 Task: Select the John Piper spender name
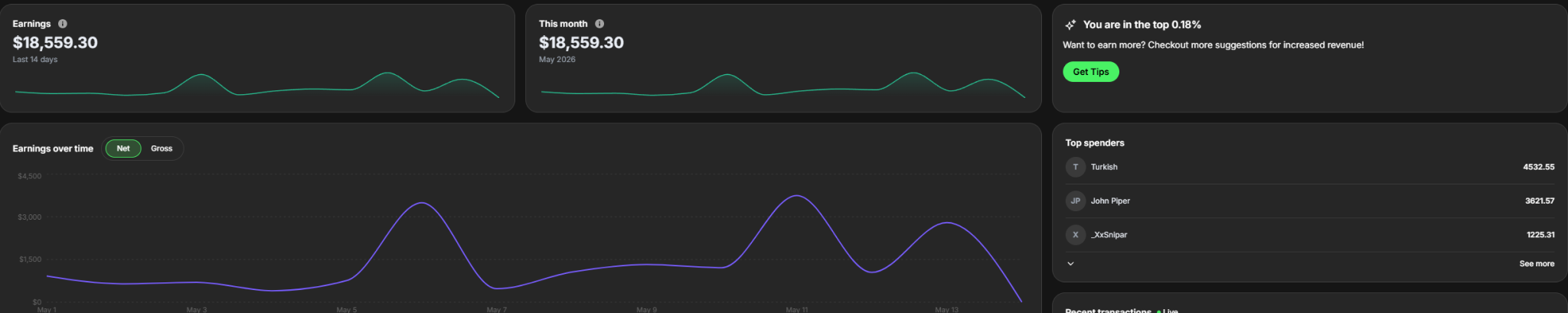[1110, 201]
